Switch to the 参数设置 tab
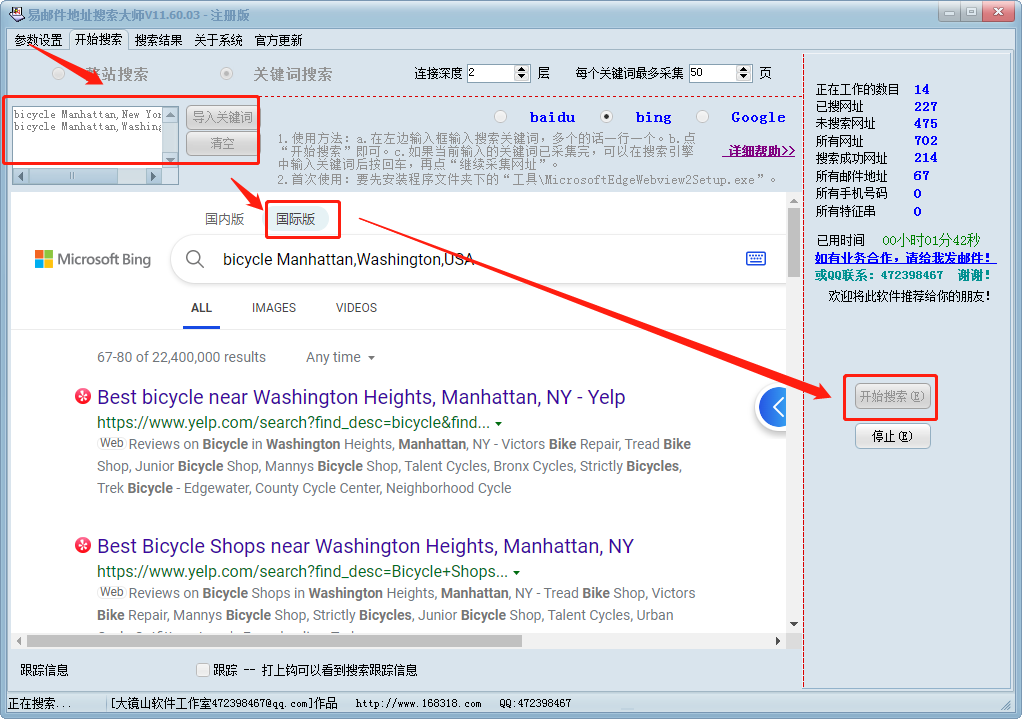 click(38, 40)
